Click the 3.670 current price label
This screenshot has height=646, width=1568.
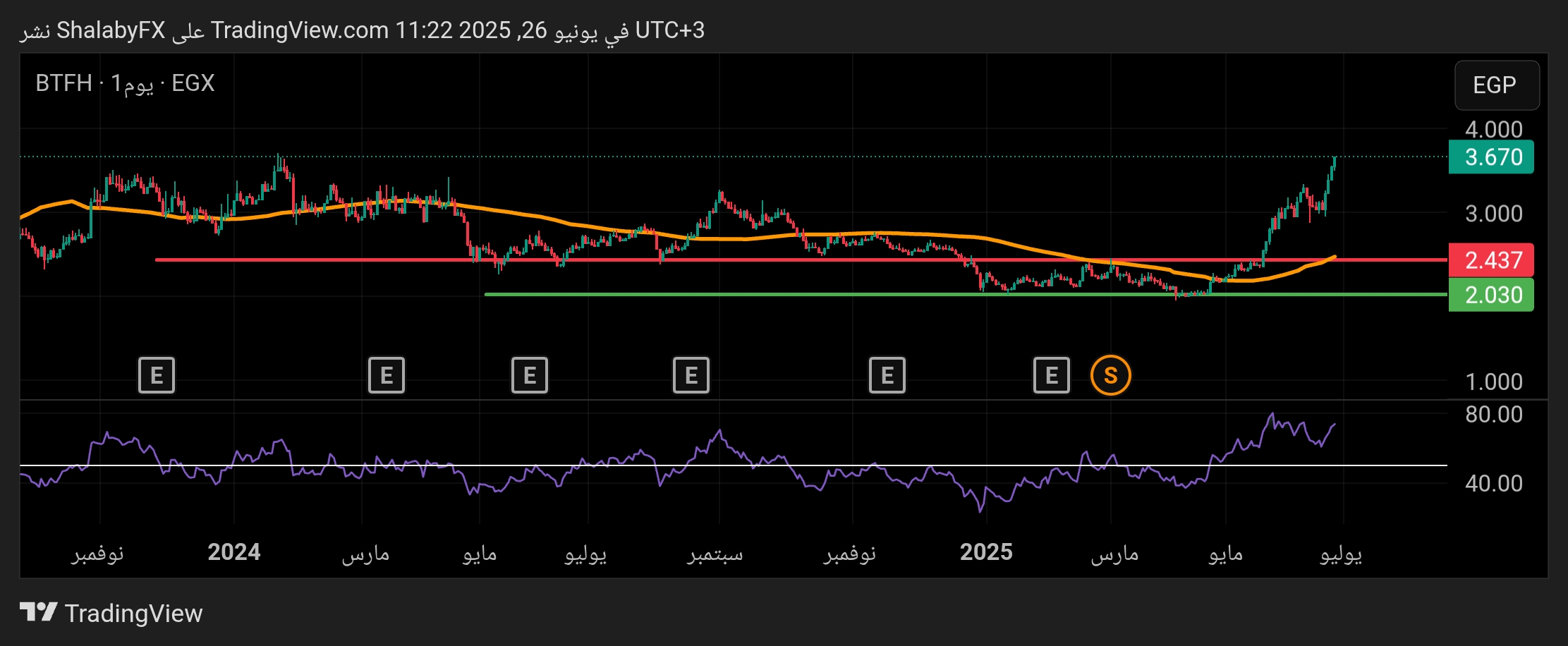click(x=1491, y=157)
